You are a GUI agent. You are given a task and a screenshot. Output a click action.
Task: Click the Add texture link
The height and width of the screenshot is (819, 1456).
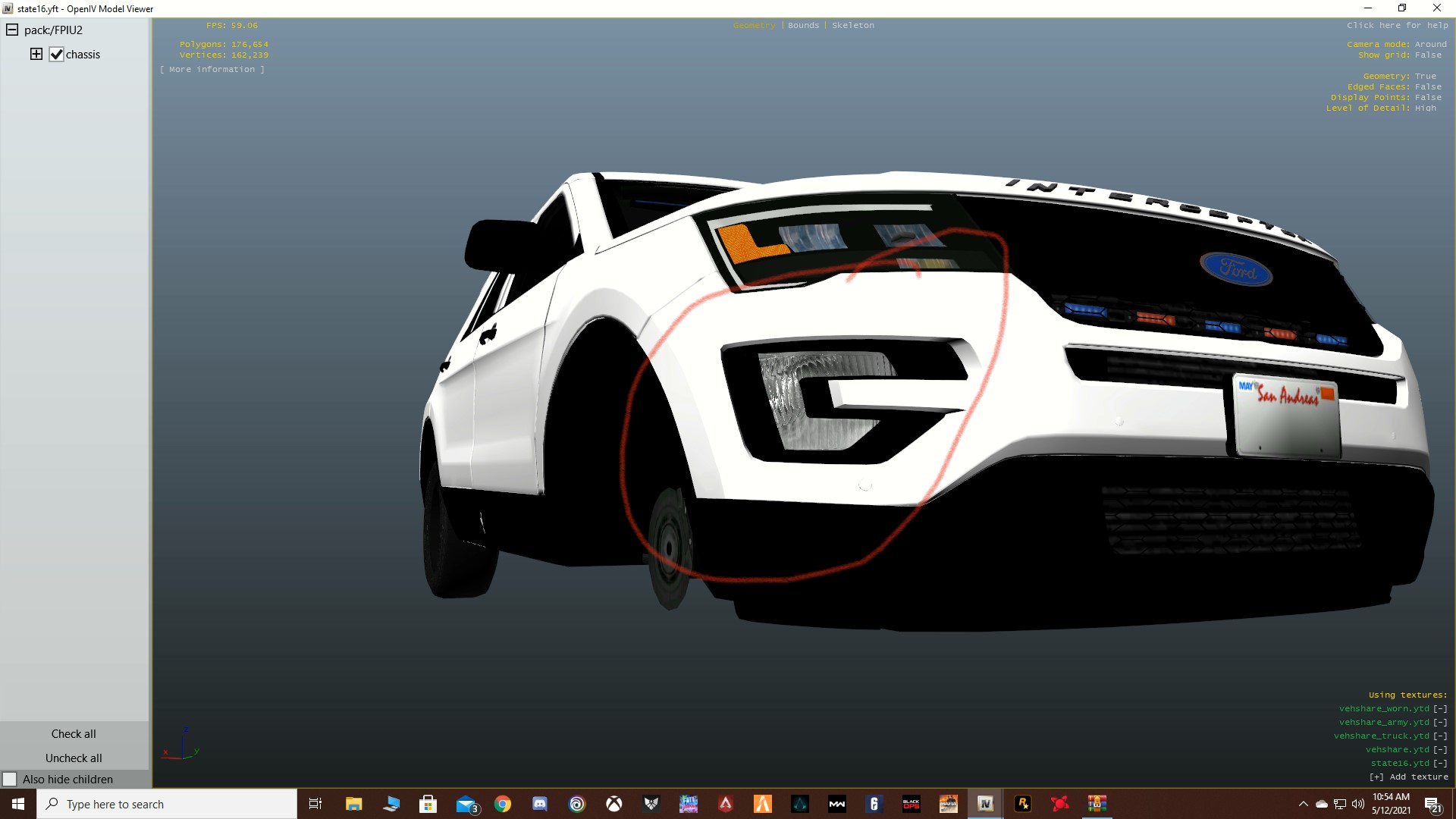pyautogui.click(x=1408, y=777)
